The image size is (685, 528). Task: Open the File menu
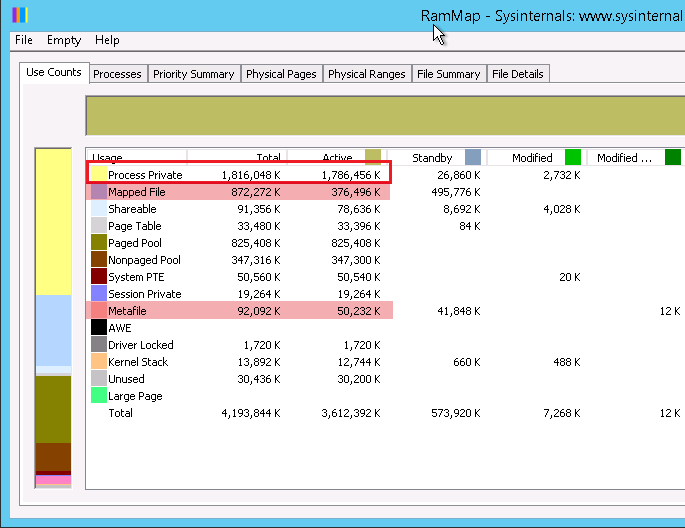(x=24, y=40)
